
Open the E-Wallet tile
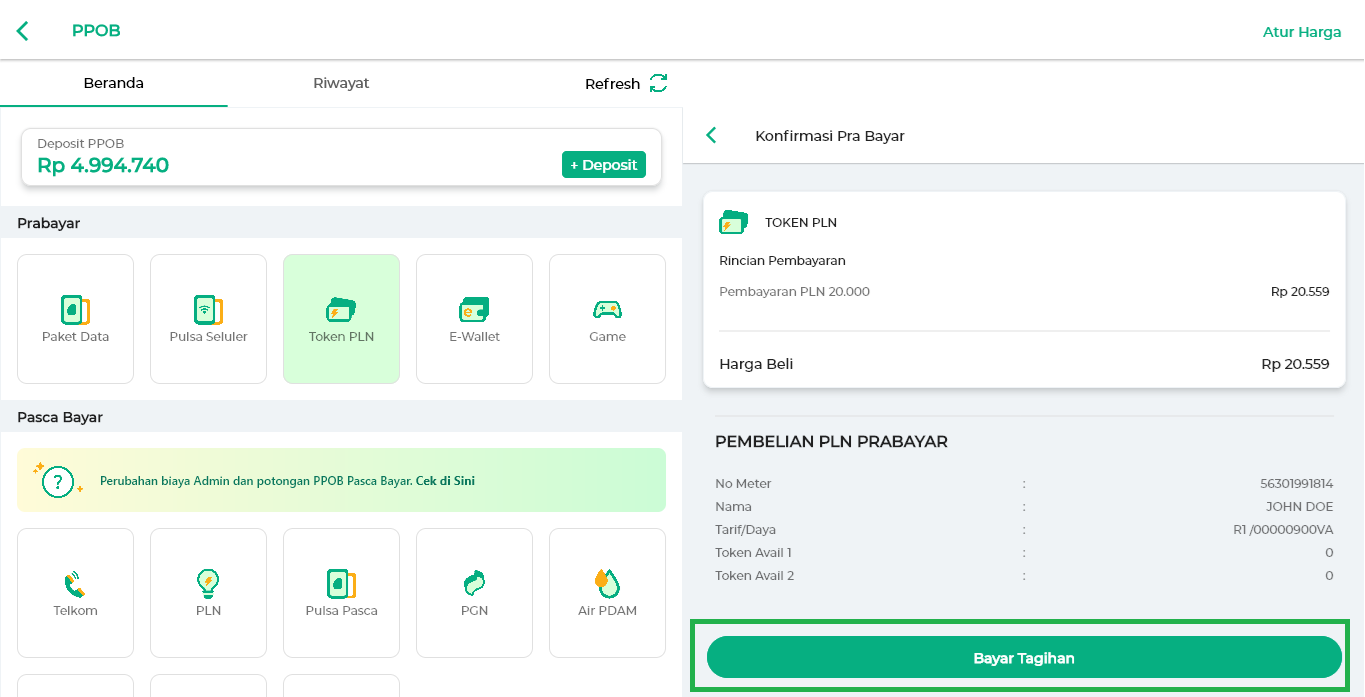tap(474, 319)
